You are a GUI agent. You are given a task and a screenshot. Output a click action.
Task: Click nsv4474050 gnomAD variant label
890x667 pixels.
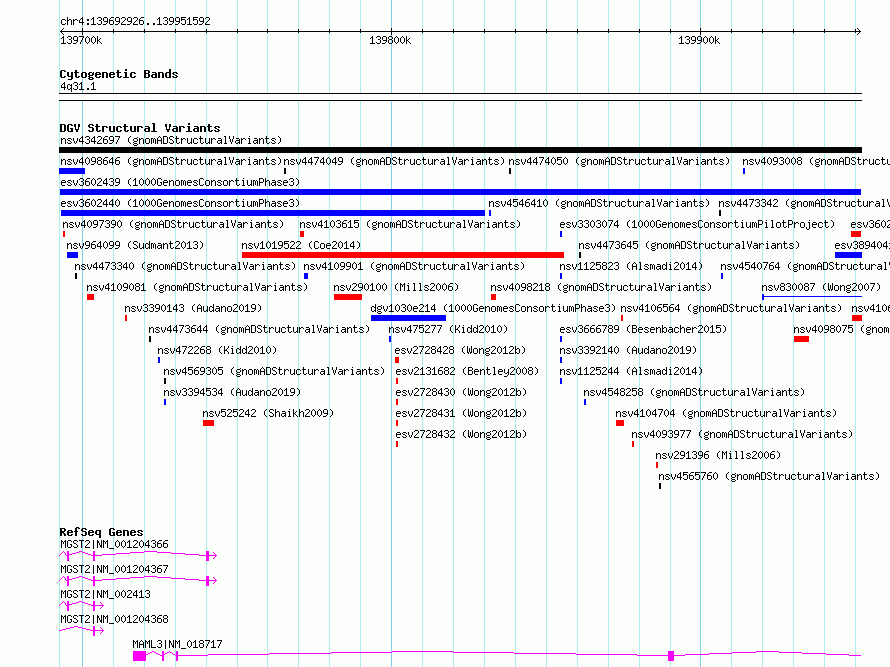(619, 161)
